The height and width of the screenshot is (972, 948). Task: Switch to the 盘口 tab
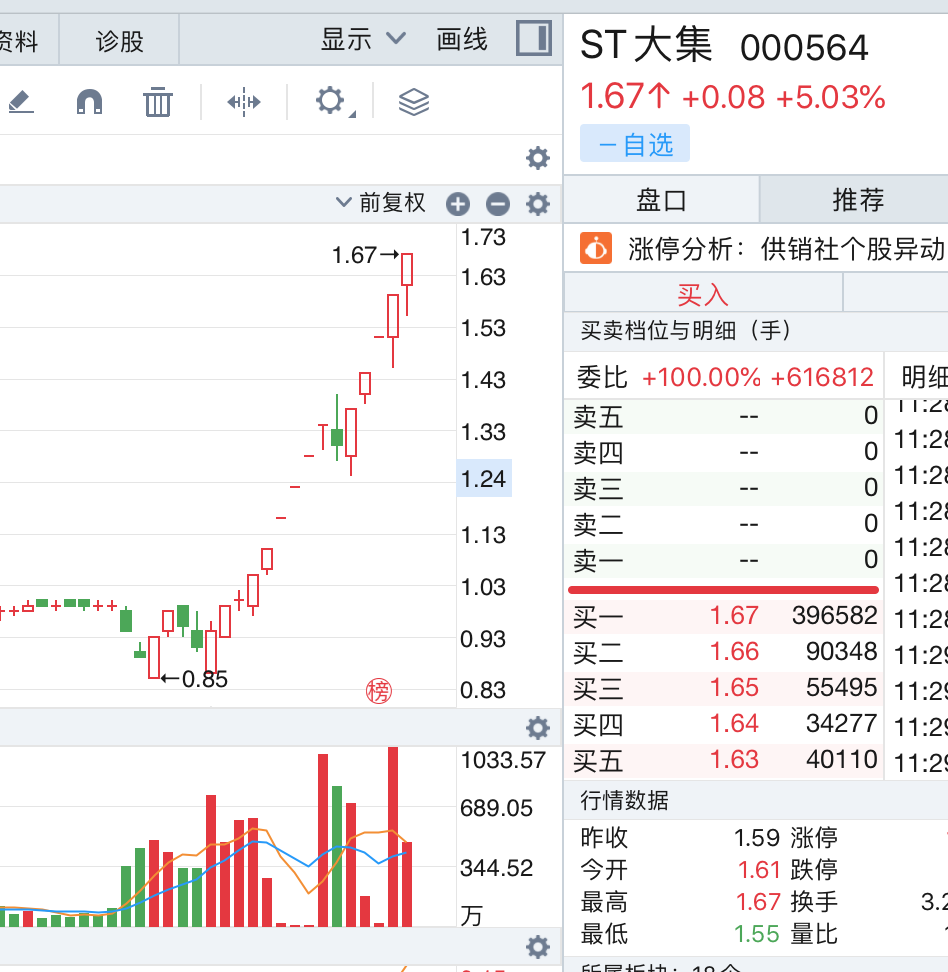[661, 200]
